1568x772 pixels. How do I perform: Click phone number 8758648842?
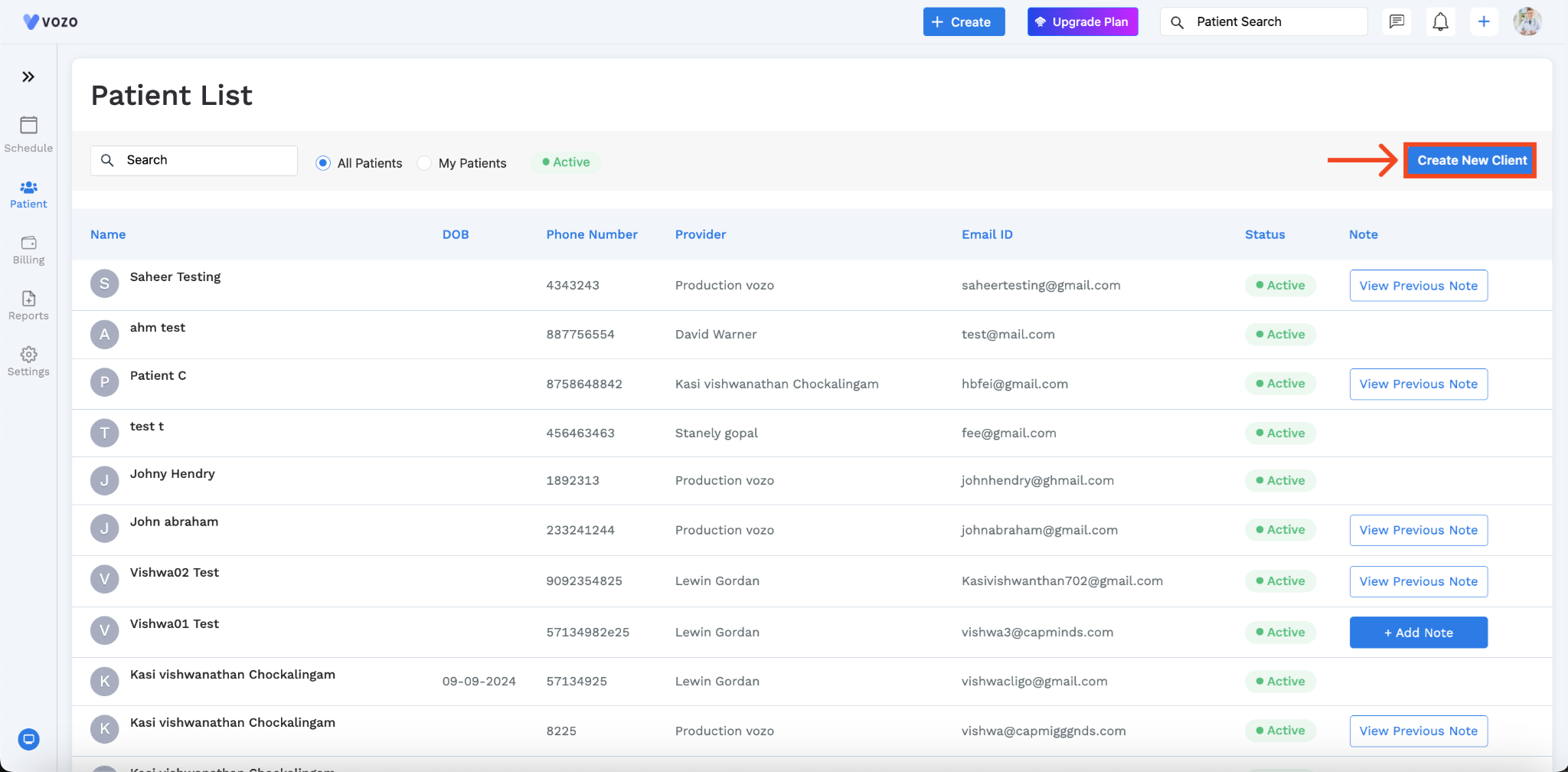pos(584,384)
